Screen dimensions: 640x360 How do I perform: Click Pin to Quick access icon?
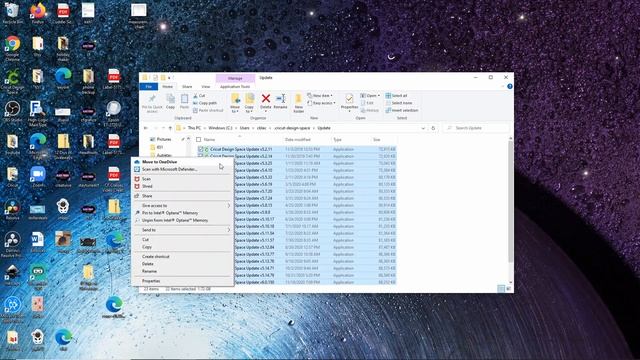(x=152, y=98)
